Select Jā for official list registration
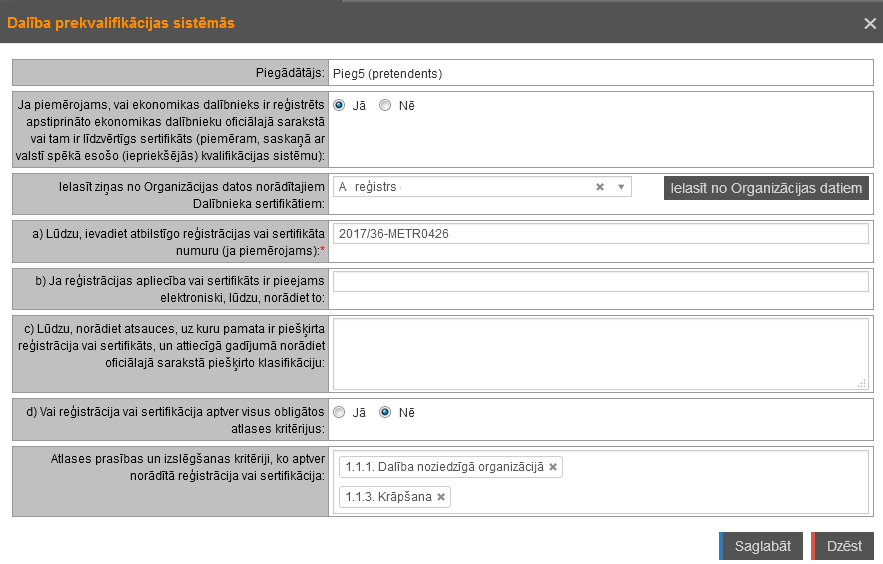Image resolution: width=883 pixels, height=564 pixels. click(x=340, y=105)
